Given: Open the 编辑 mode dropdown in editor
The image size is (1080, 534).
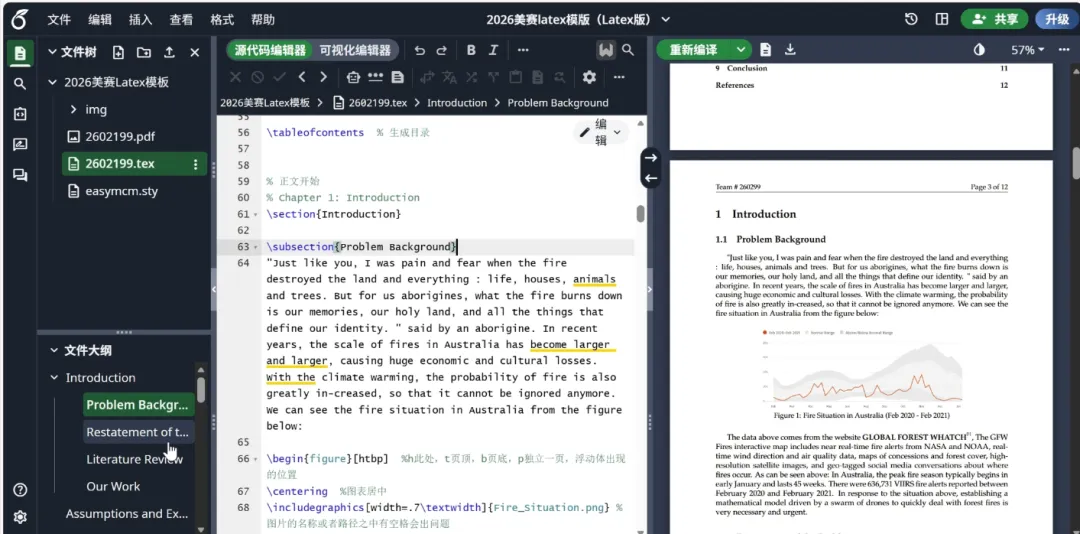Looking at the screenshot, I should pos(601,132).
